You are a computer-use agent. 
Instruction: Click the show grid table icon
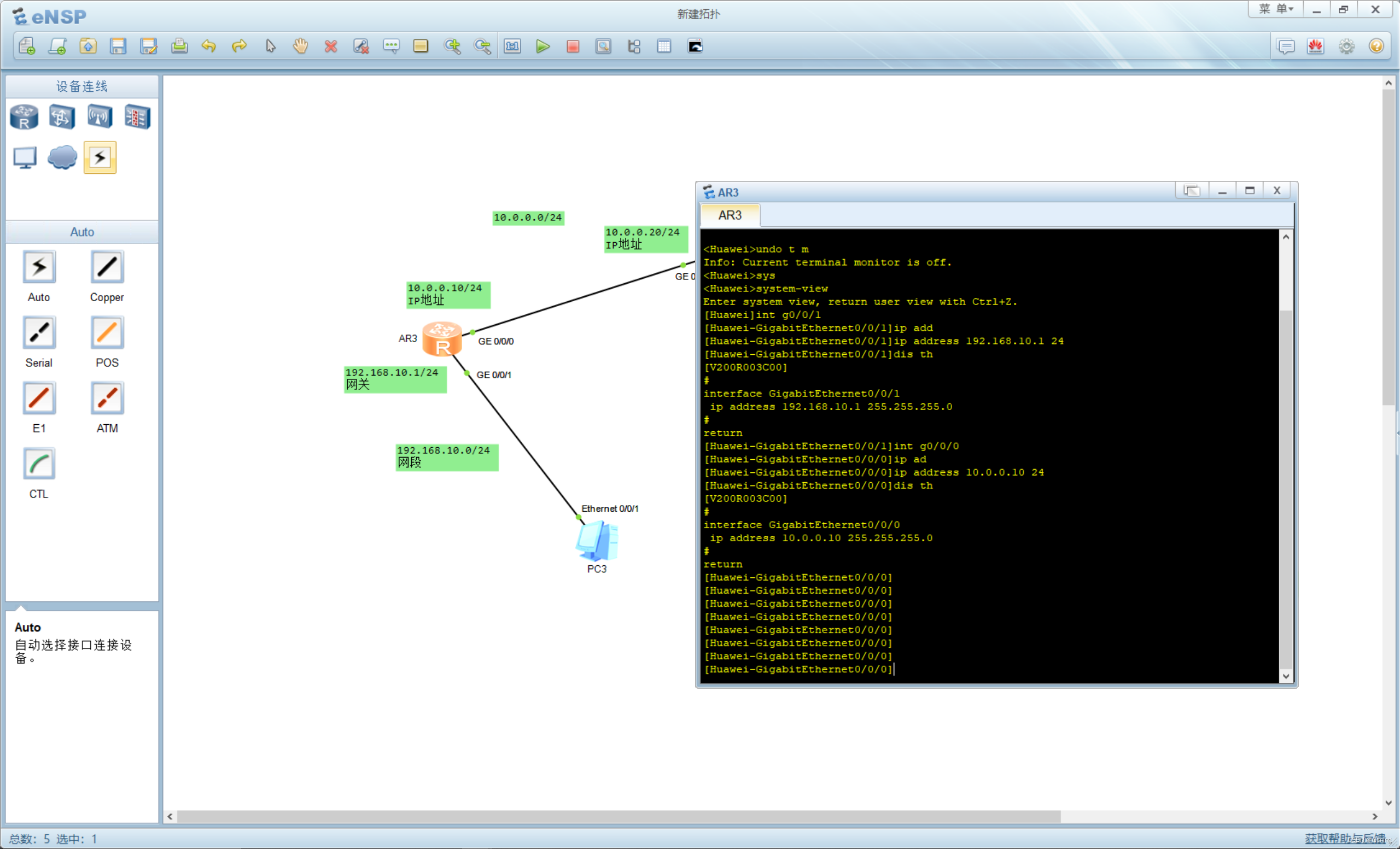664,46
